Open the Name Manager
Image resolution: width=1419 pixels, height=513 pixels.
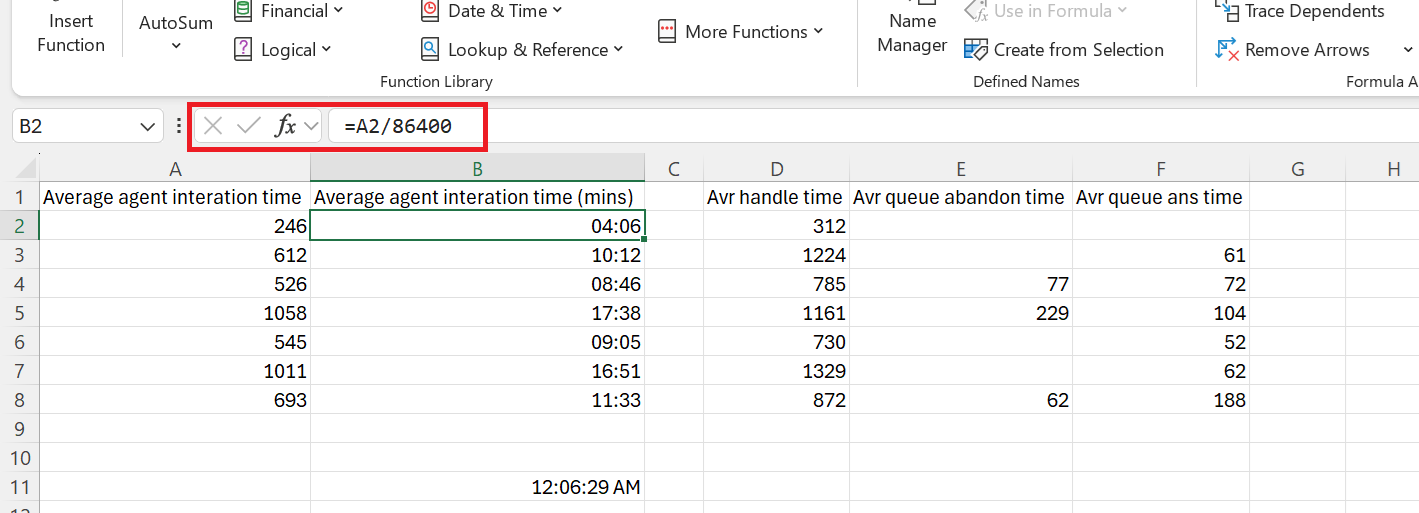(x=912, y=30)
